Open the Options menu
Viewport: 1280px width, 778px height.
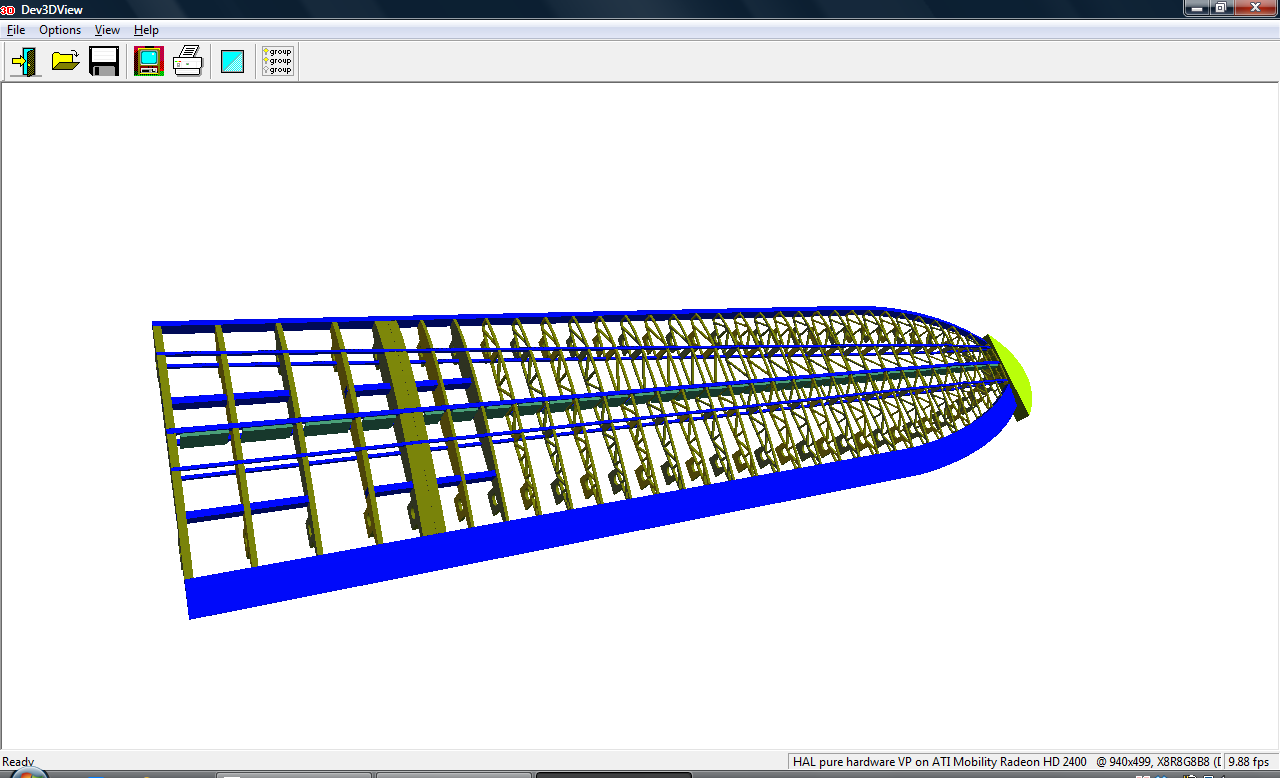[60, 30]
